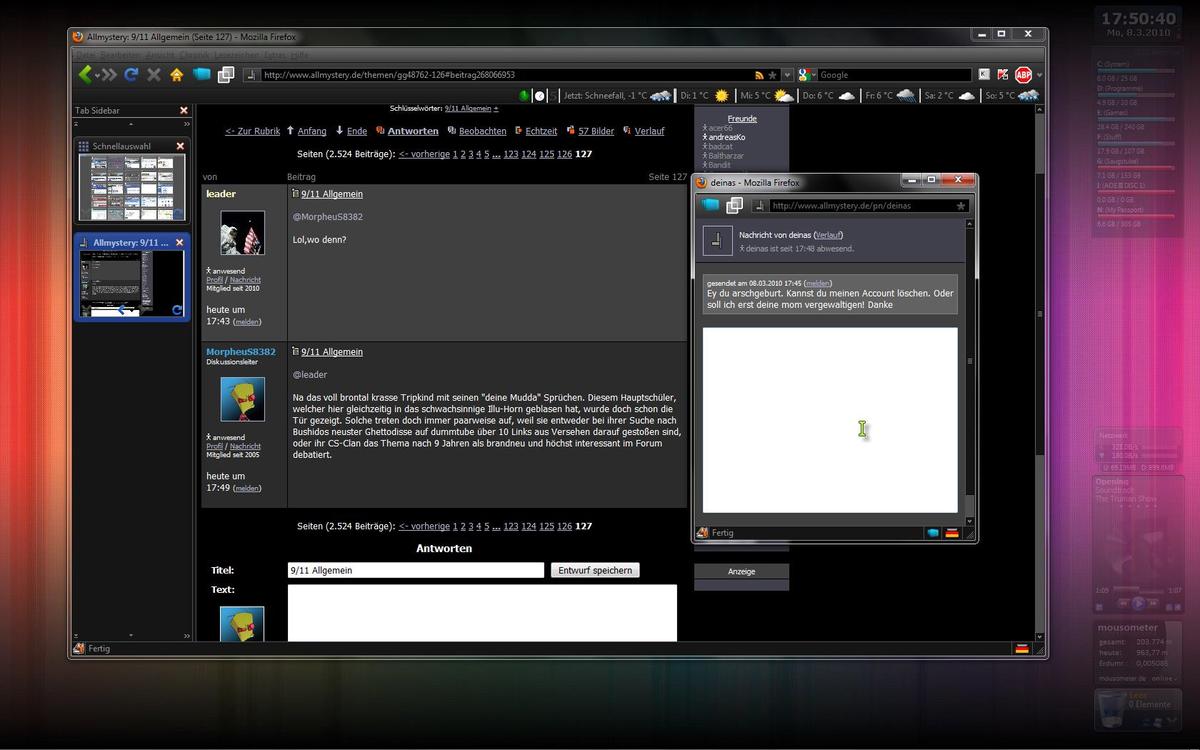Open the Adblock Plus dropdown arrow
The width and height of the screenshot is (1200, 750).
(x=1039, y=75)
